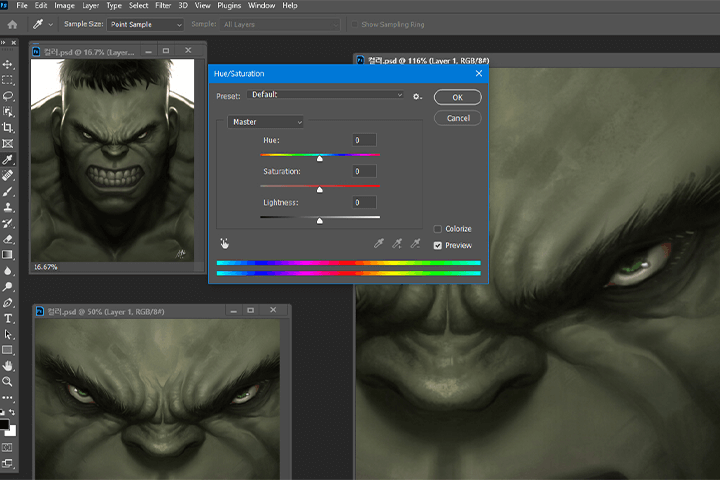
Task: Open the Select menu
Action: click(x=138, y=6)
